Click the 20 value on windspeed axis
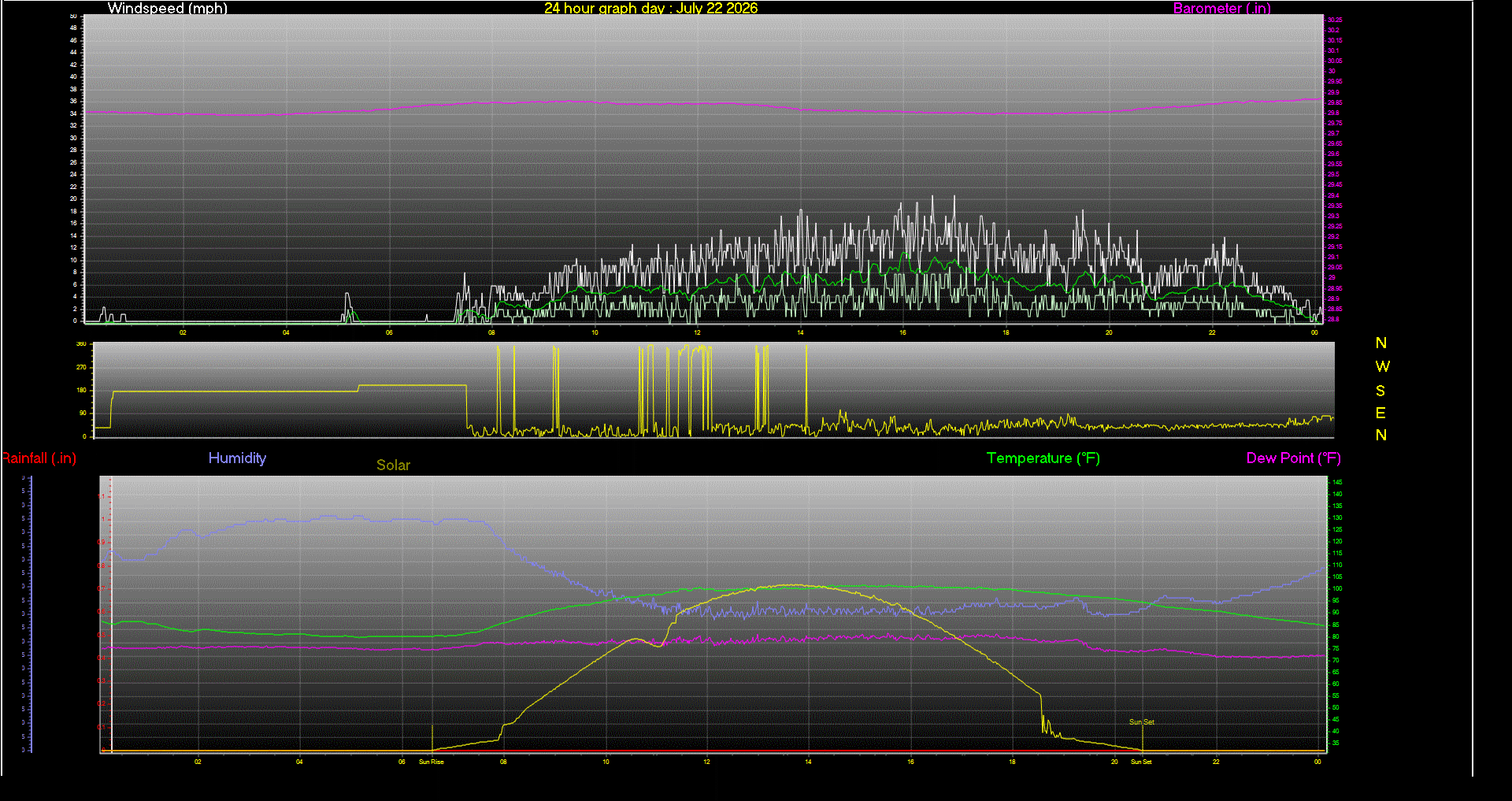 pos(73,198)
